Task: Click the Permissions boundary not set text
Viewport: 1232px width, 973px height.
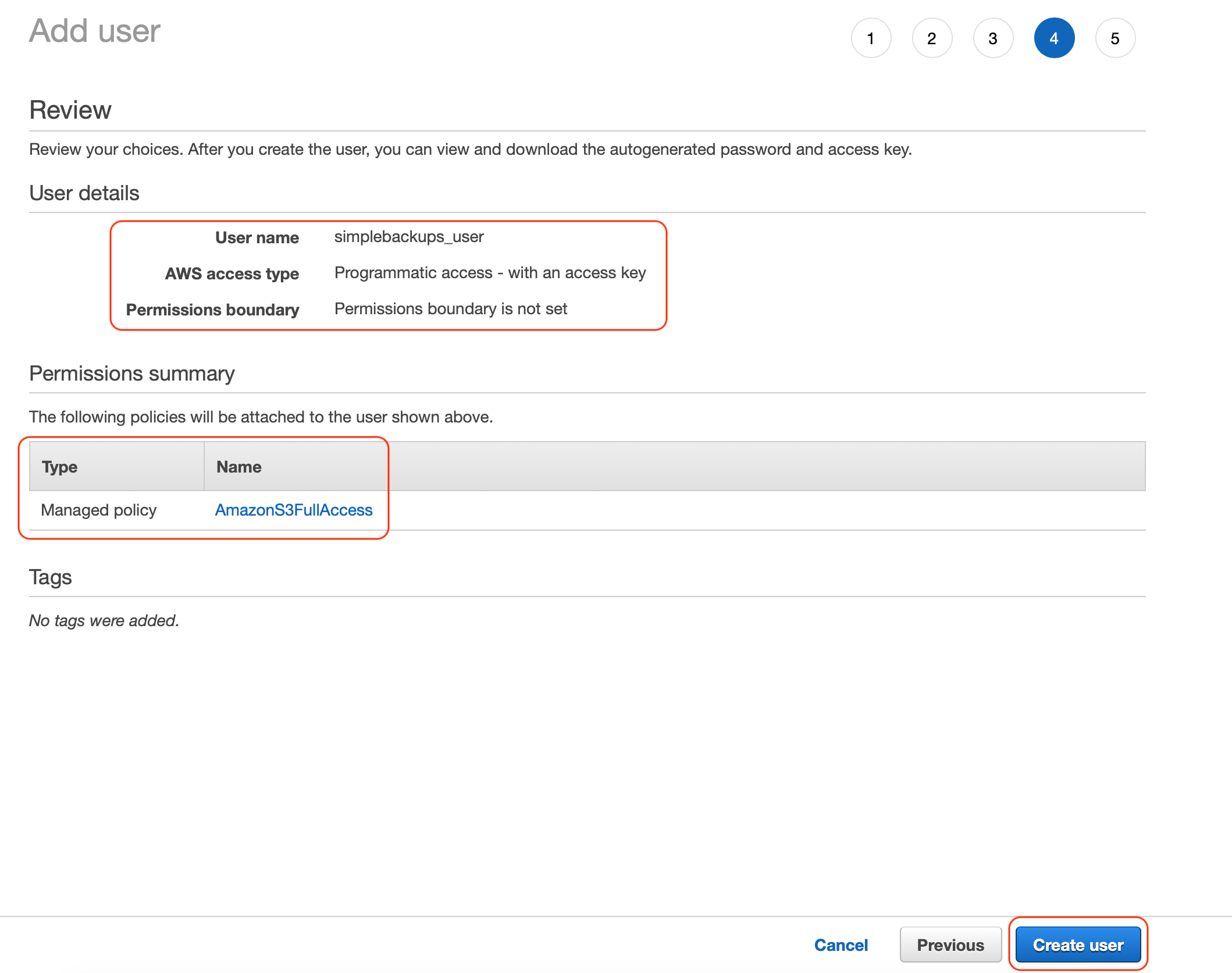Action: click(450, 309)
